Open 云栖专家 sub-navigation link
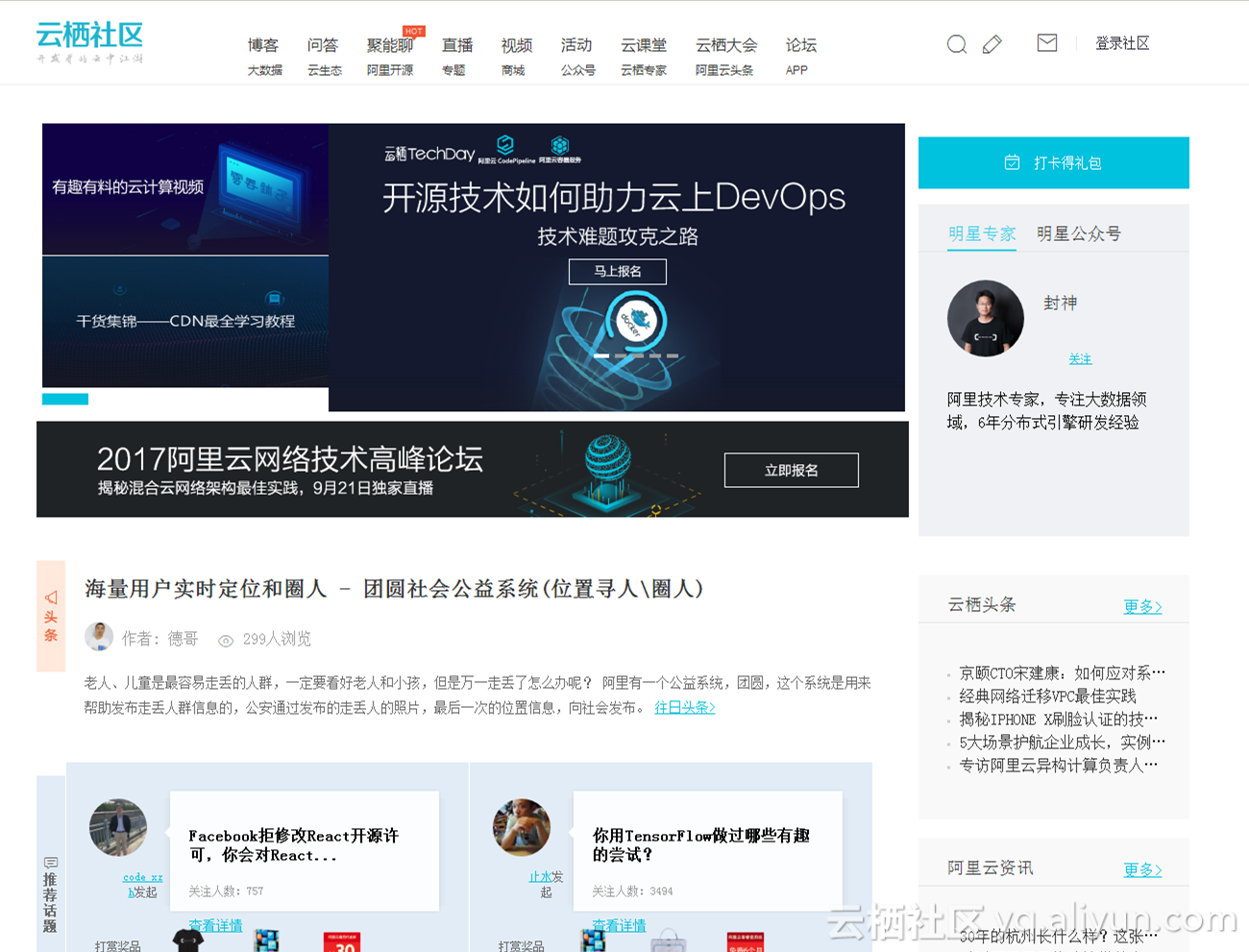 point(644,70)
